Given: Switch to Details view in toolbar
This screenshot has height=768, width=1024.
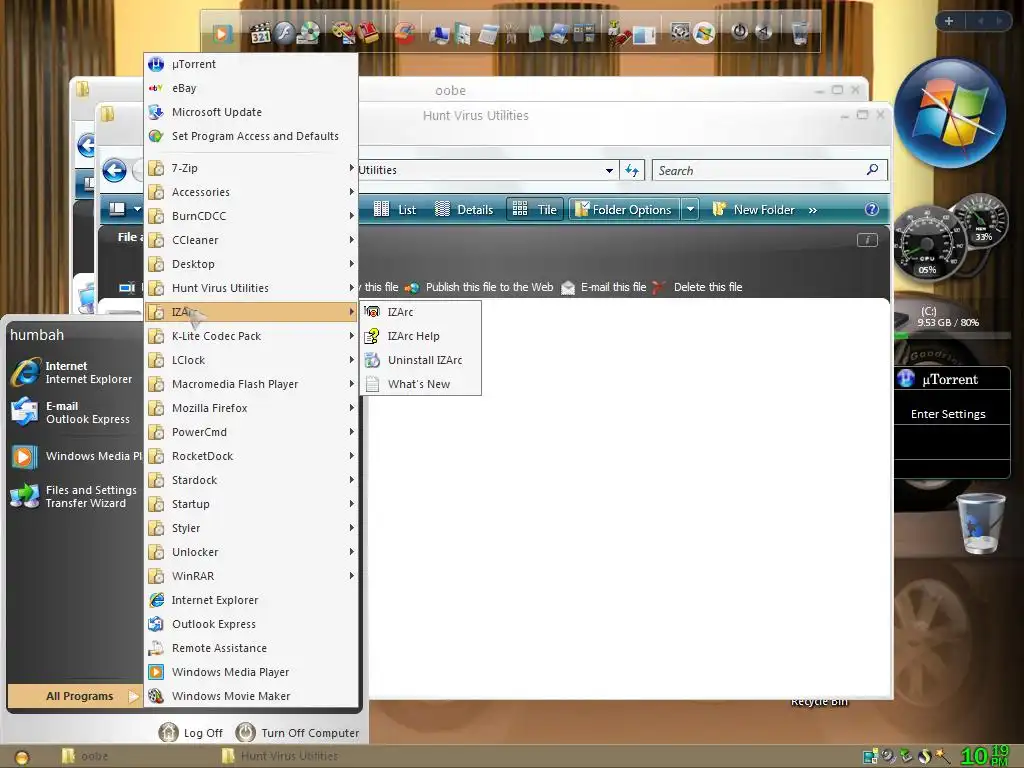Looking at the screenshot, I should (x=464, y=210).
